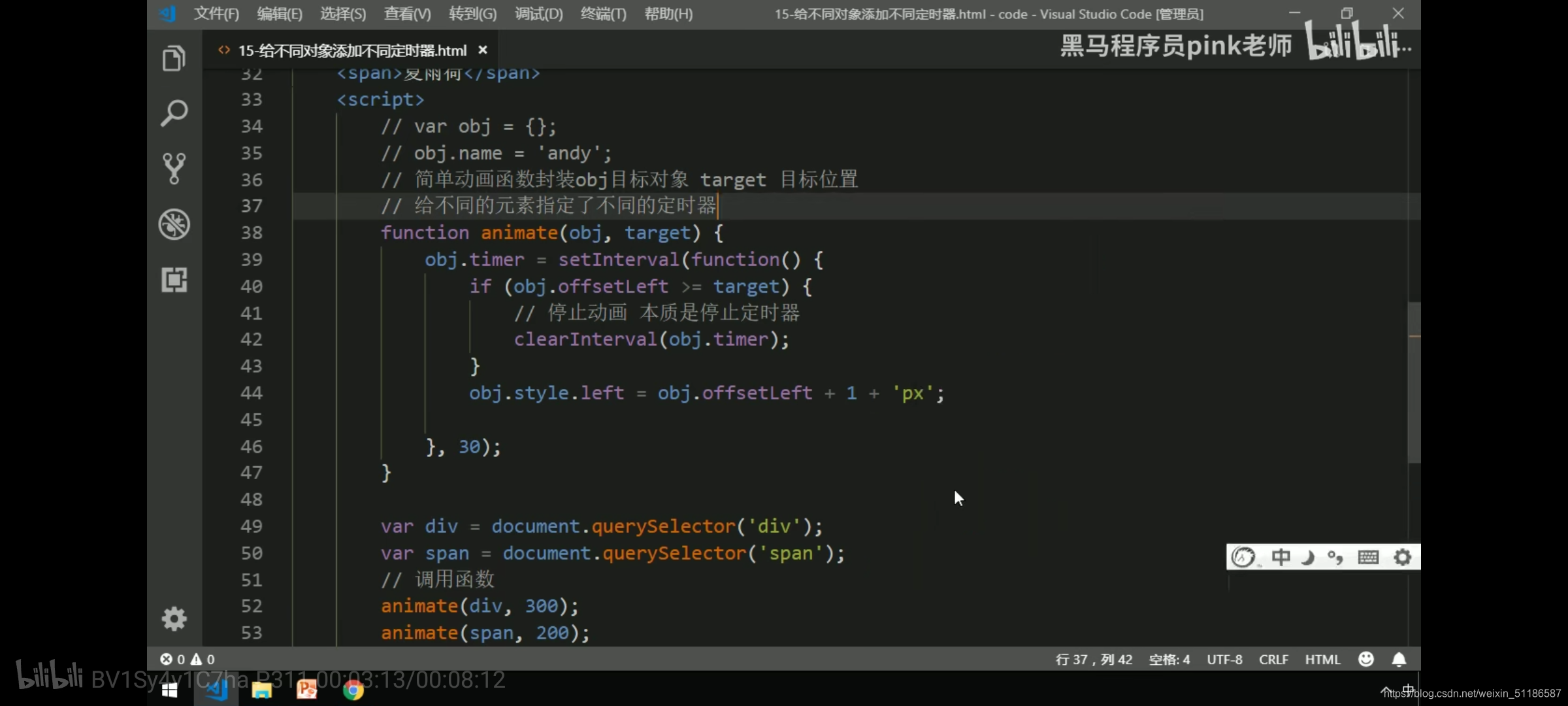Open the 文件(F) menu
This screenshot has width=1568, height=706.
point(216,14)
